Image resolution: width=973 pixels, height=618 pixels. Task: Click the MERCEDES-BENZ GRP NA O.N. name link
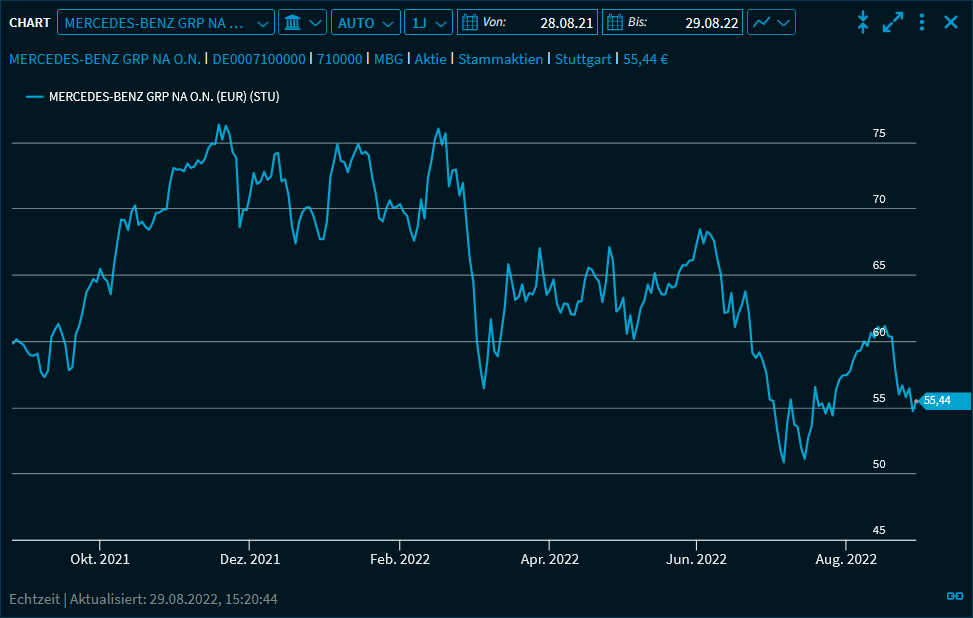tap(105, 60)
